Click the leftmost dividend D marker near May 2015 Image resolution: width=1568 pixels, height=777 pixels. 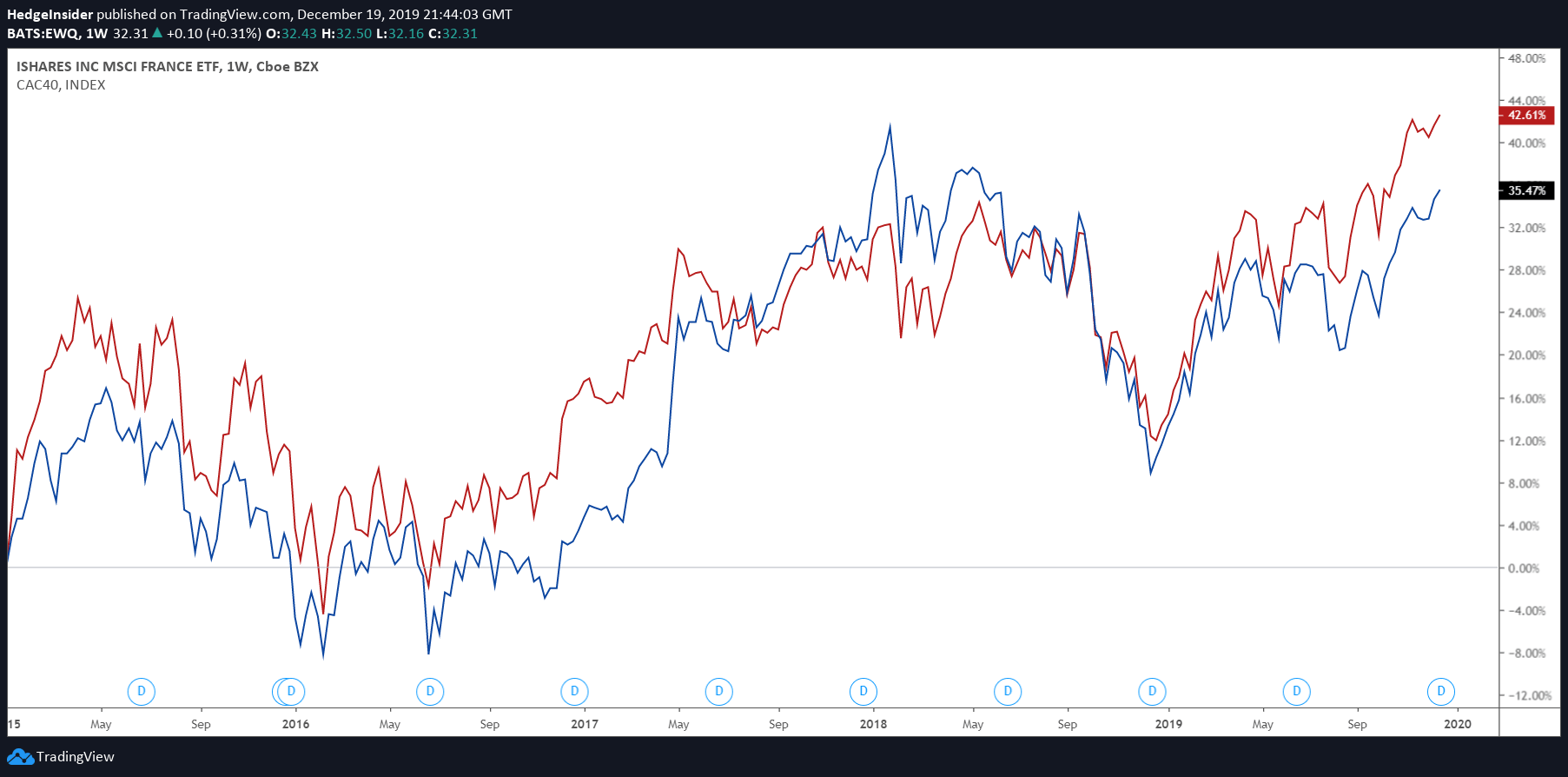pyautogui.click(x=141, y=692)
